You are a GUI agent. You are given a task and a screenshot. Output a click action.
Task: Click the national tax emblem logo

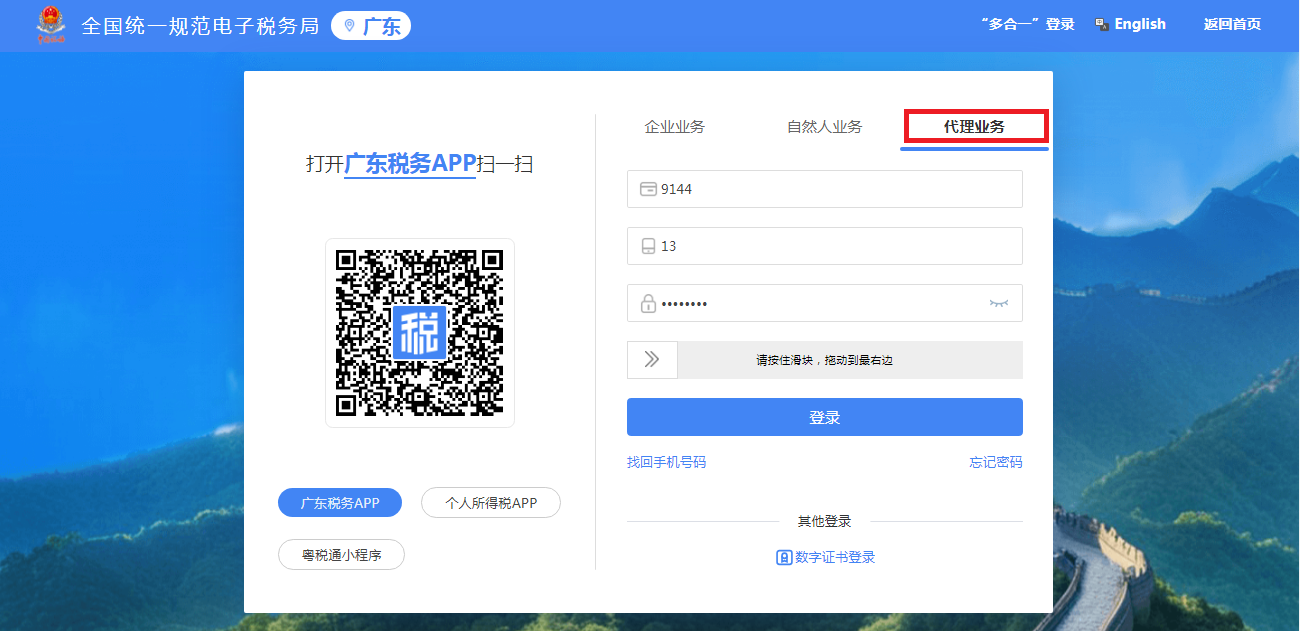coord(49,25)
